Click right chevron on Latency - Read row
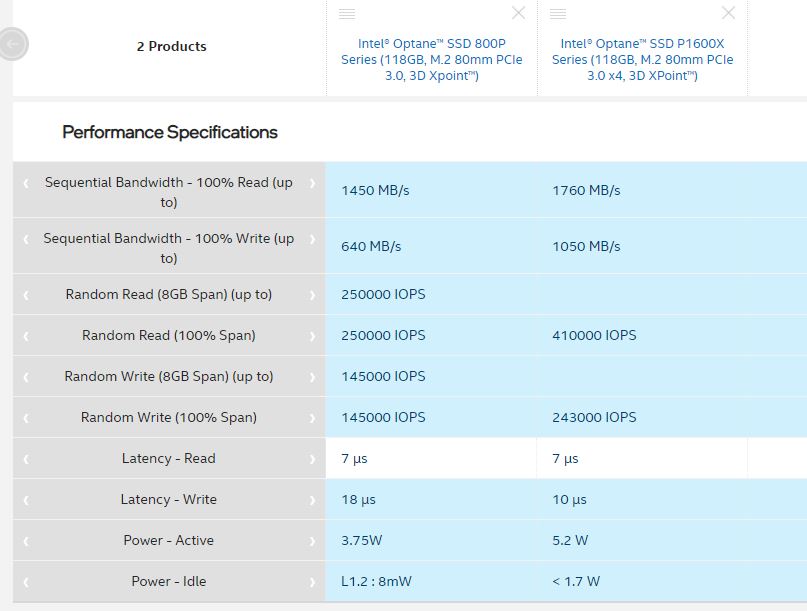The image size is (807, 611). (312, 459)
